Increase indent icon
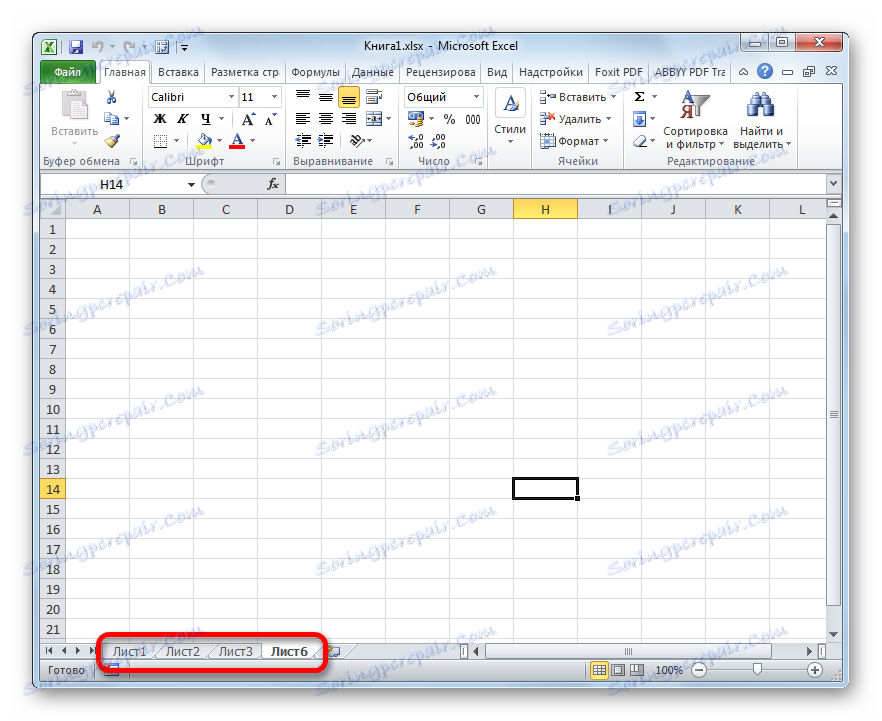Image resolution: width=882 pixels, height=721 pixels. [326, 141]
